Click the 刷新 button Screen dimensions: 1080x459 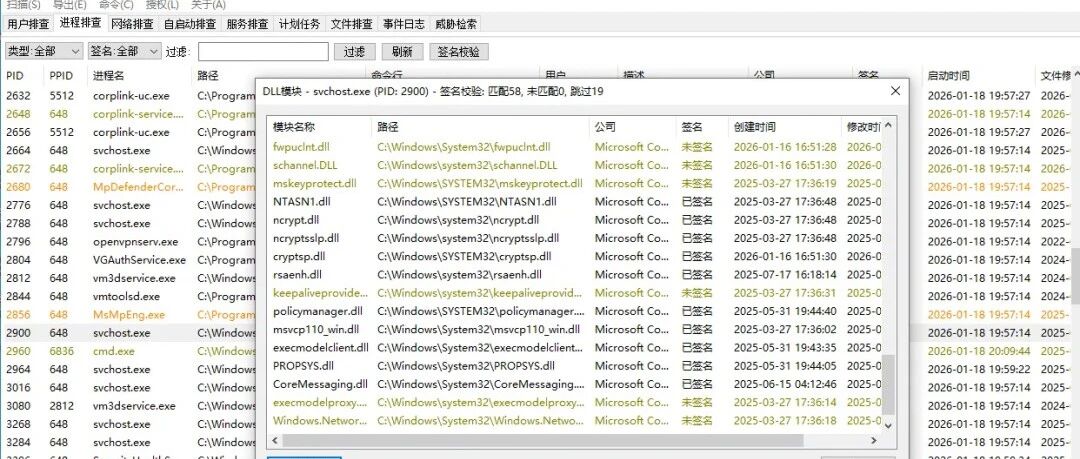[402, 52]
